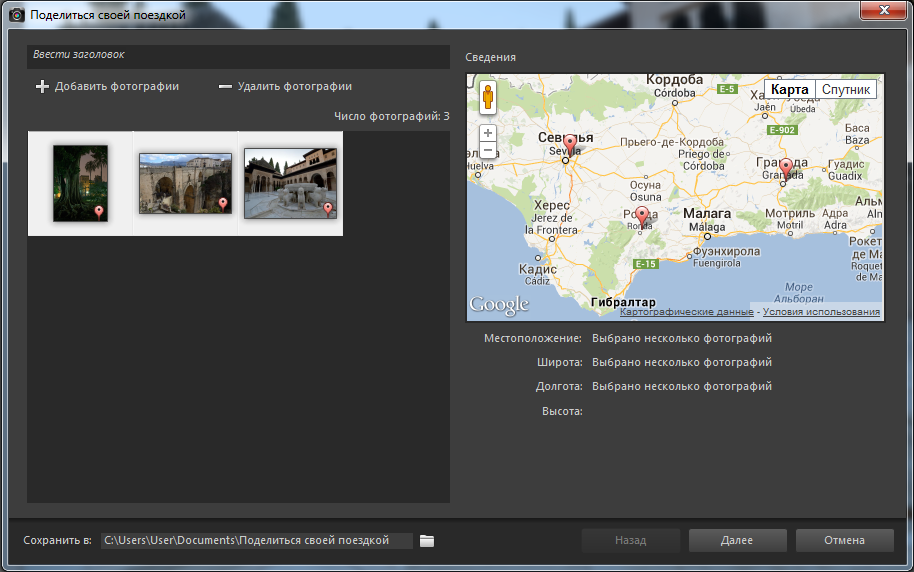Click the red map pin over Ronda
This screenshot has width=914, height=572.
[x=642, y=216]
